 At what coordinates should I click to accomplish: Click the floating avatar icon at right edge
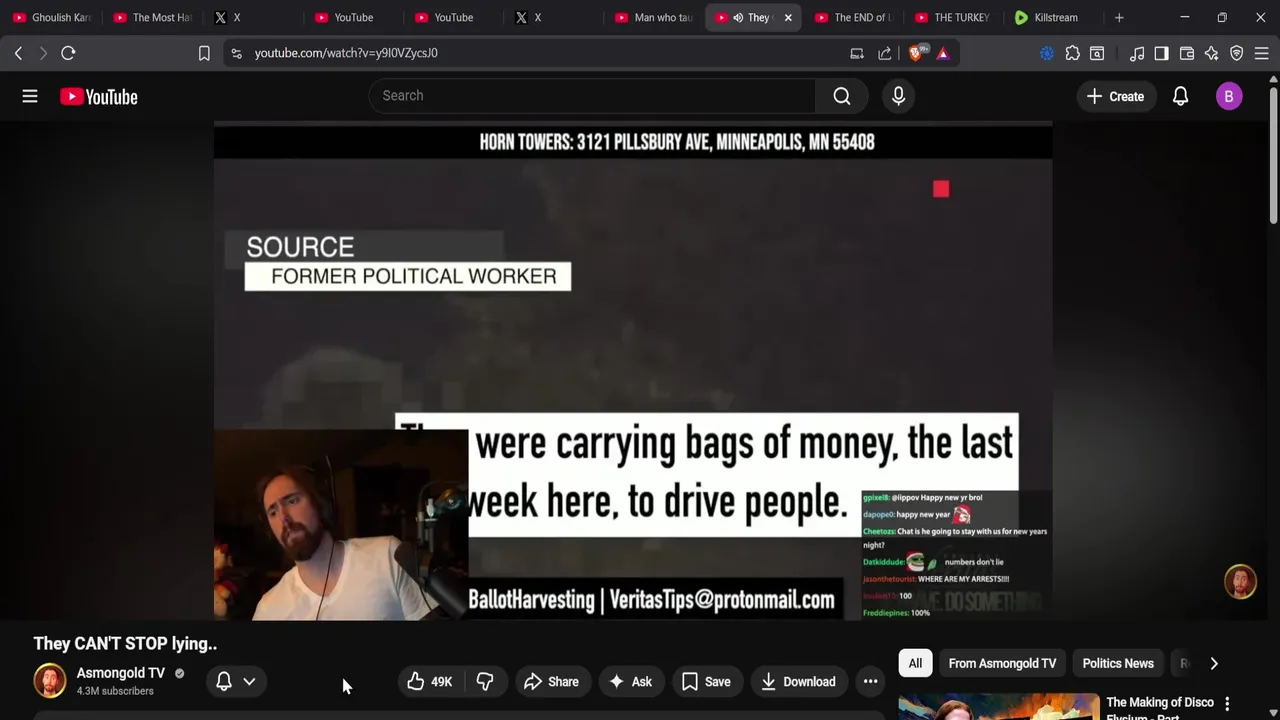pyautogui.click(x=1240, y=582)
